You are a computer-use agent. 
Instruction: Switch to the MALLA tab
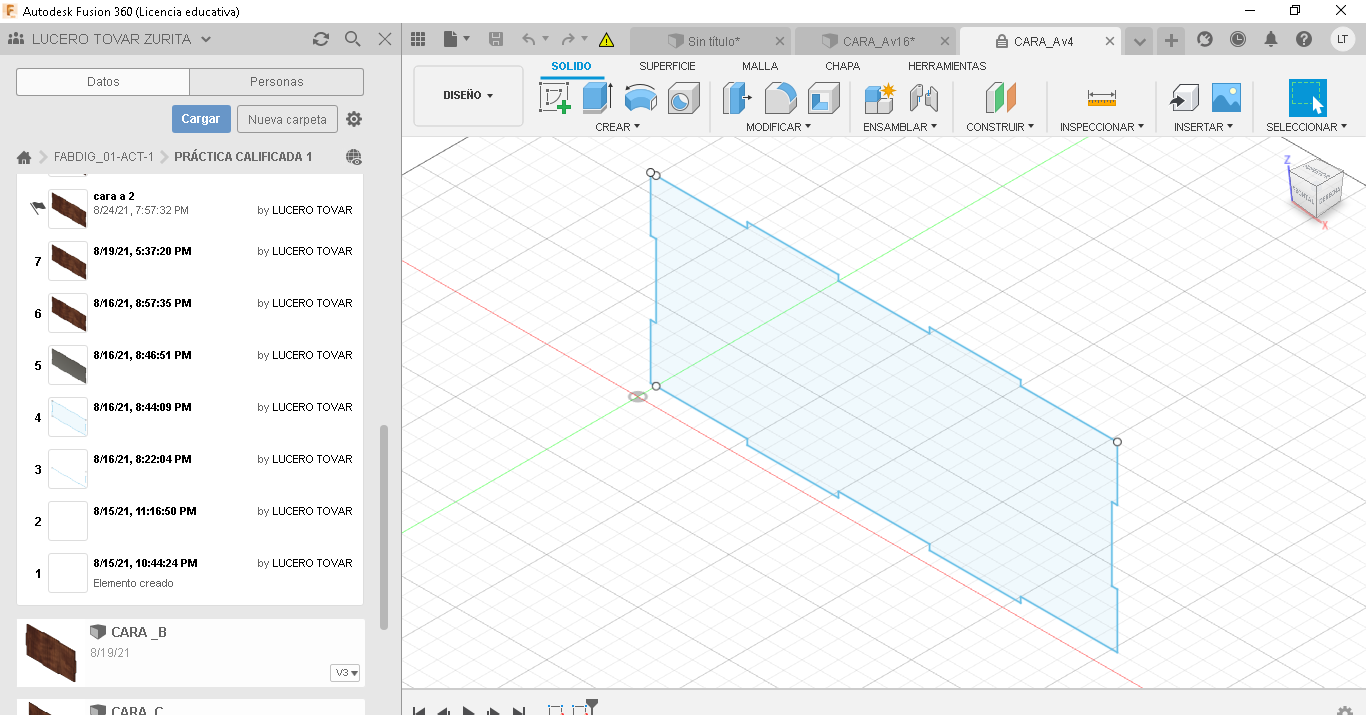point(759,66)
